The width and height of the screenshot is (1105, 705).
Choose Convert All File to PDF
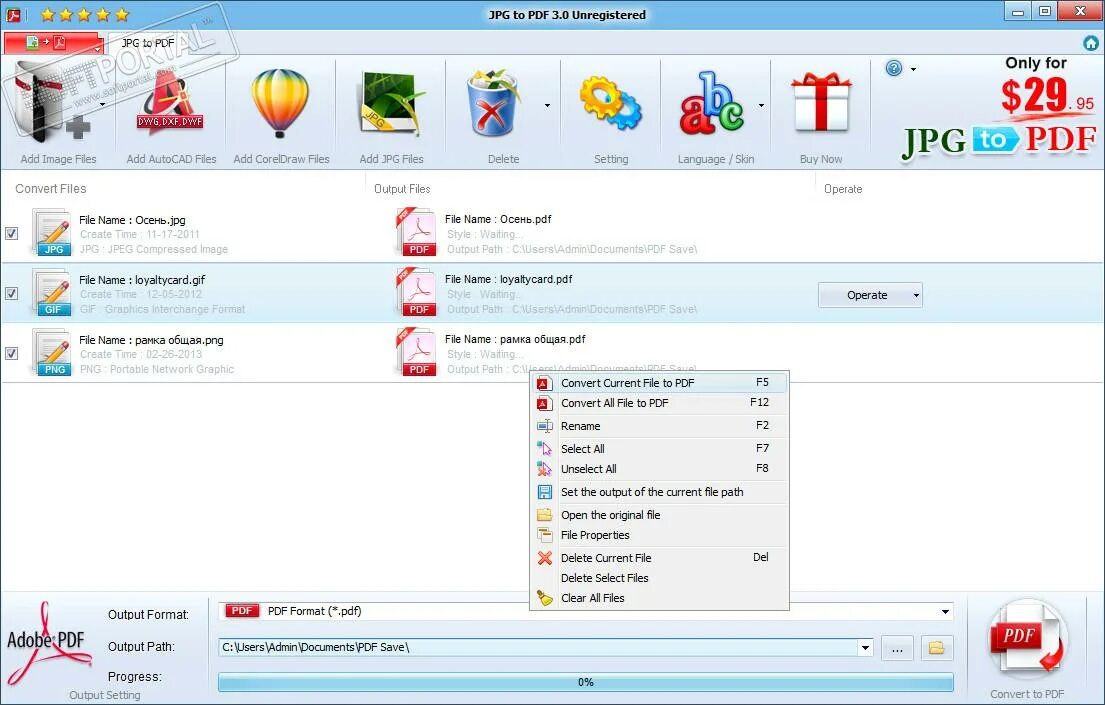(x=659, y=403)
